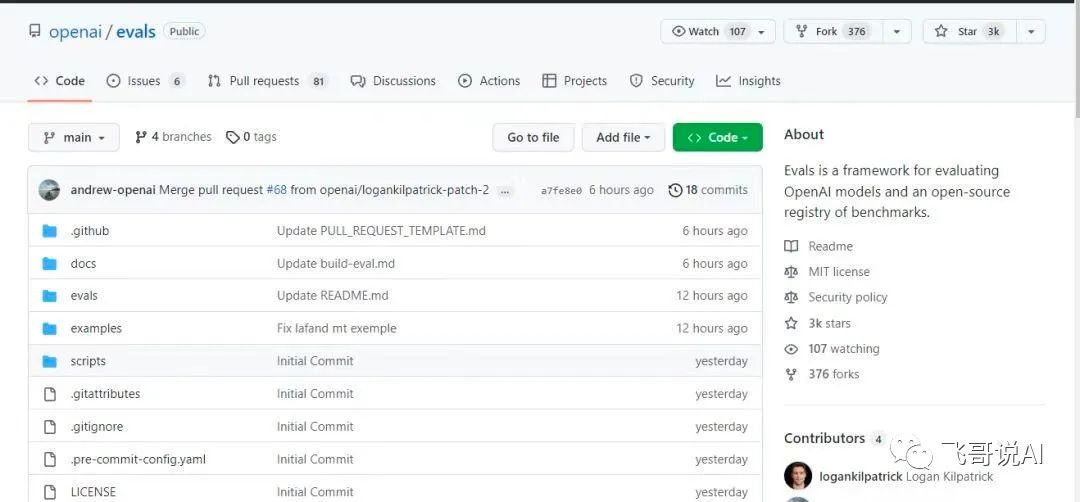The image size is (1080, 502).
Task: Click the repository book icon beside openai
Action: point(34,31)
